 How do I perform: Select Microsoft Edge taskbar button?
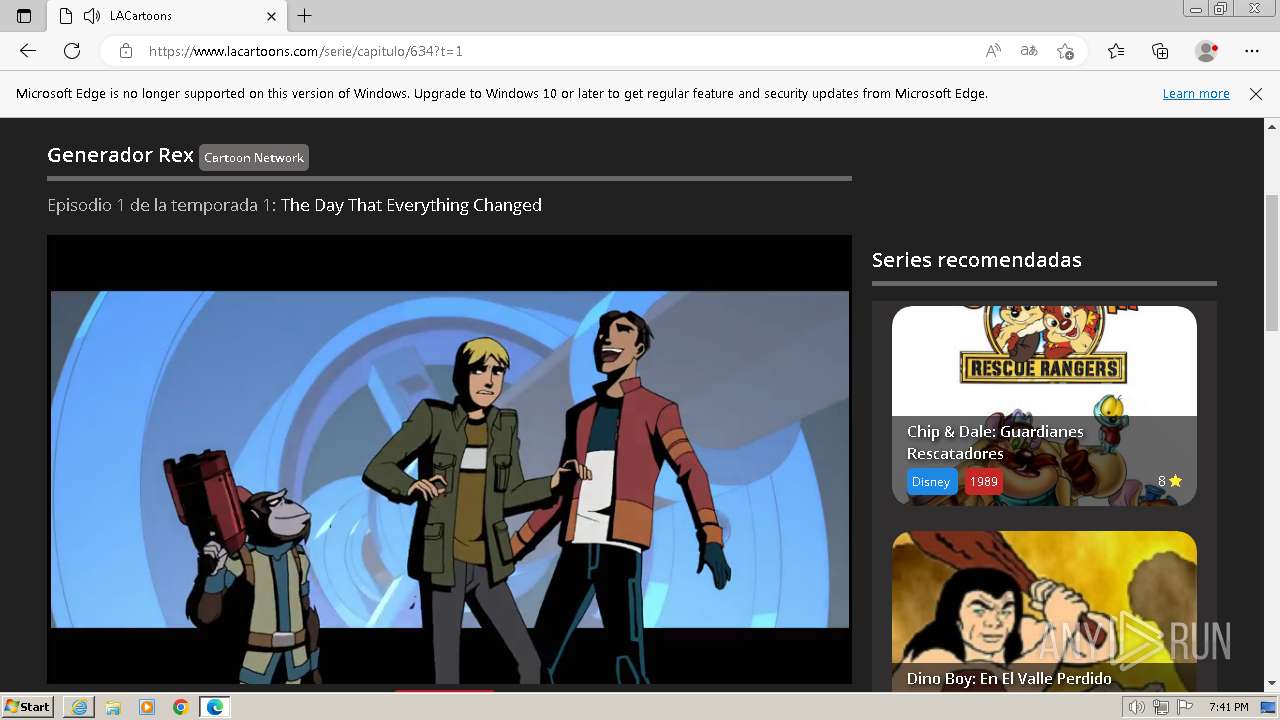pos(215,707)
